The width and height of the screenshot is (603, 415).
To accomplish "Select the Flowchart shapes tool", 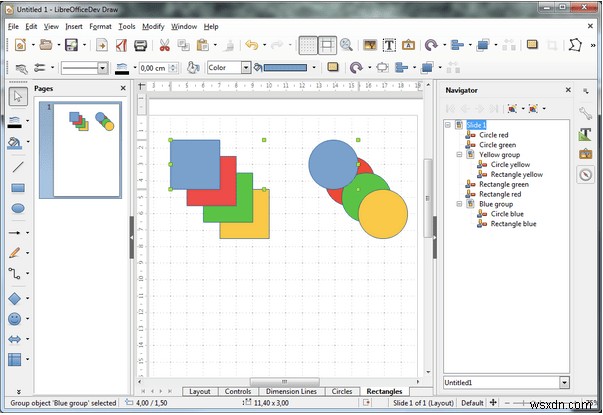I will click(x=15, y=360).
